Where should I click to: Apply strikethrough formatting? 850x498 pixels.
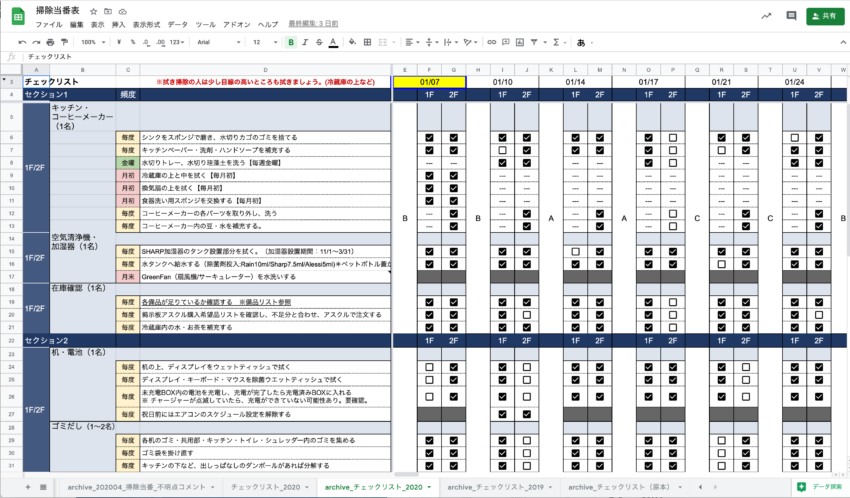pos(319,42)
